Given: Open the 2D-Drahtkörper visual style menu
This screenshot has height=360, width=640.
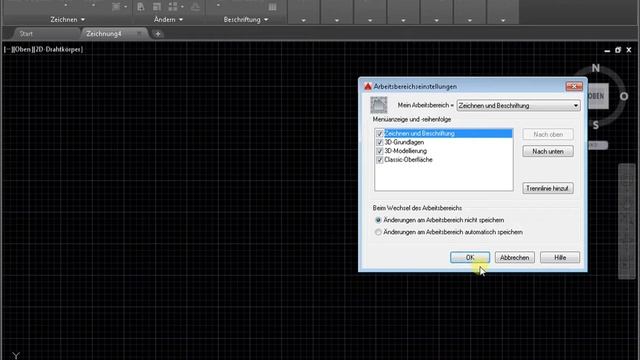Looking at the screenshot, I should tap(58, 49).
